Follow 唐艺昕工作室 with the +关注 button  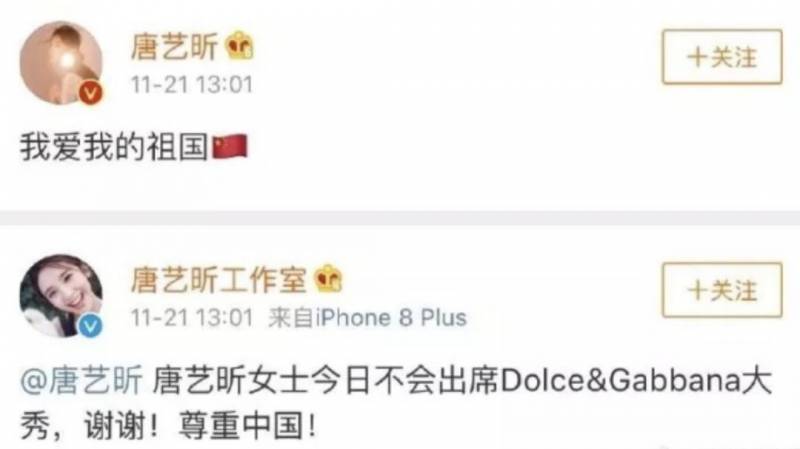(x=722, y=290)
